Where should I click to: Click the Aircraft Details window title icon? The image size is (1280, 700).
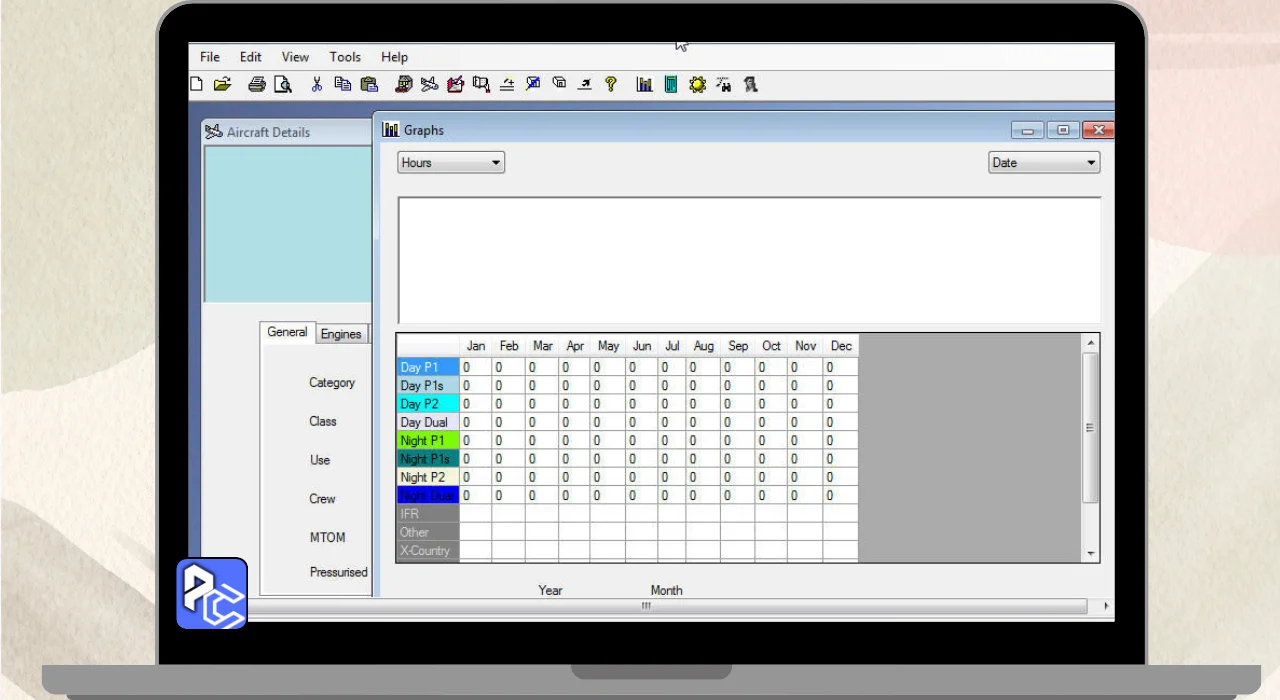(213, 132)
